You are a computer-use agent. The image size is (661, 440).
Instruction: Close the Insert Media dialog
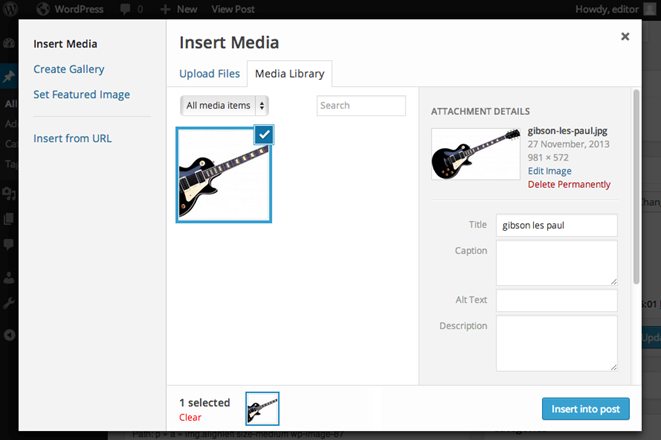625,37
